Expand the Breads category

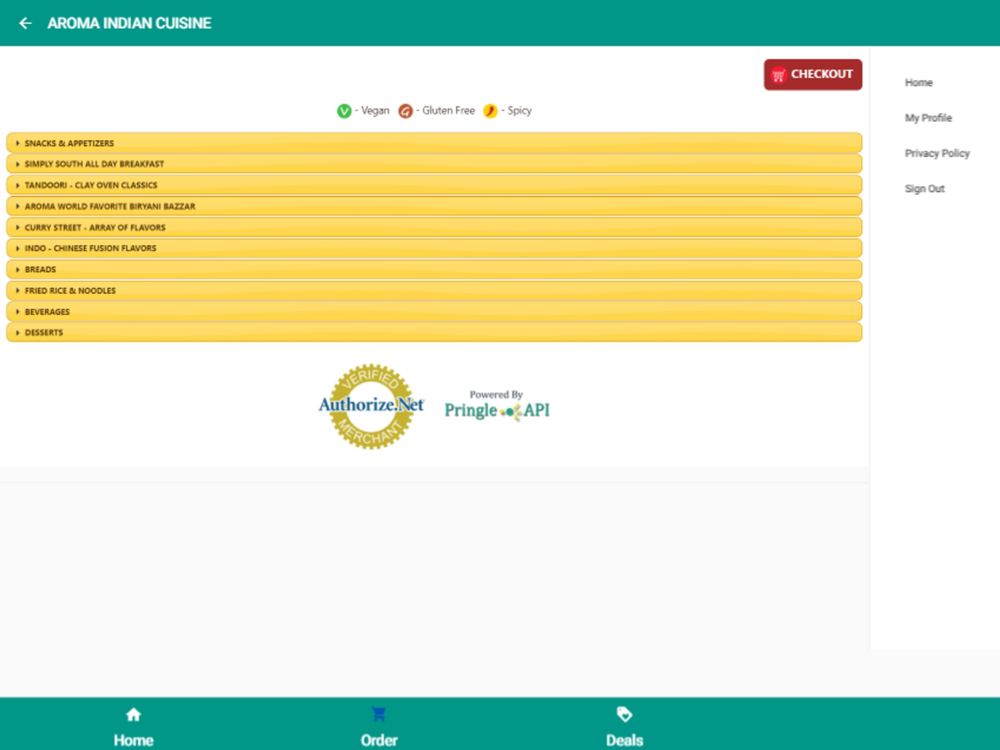click(x=434, y=269)
